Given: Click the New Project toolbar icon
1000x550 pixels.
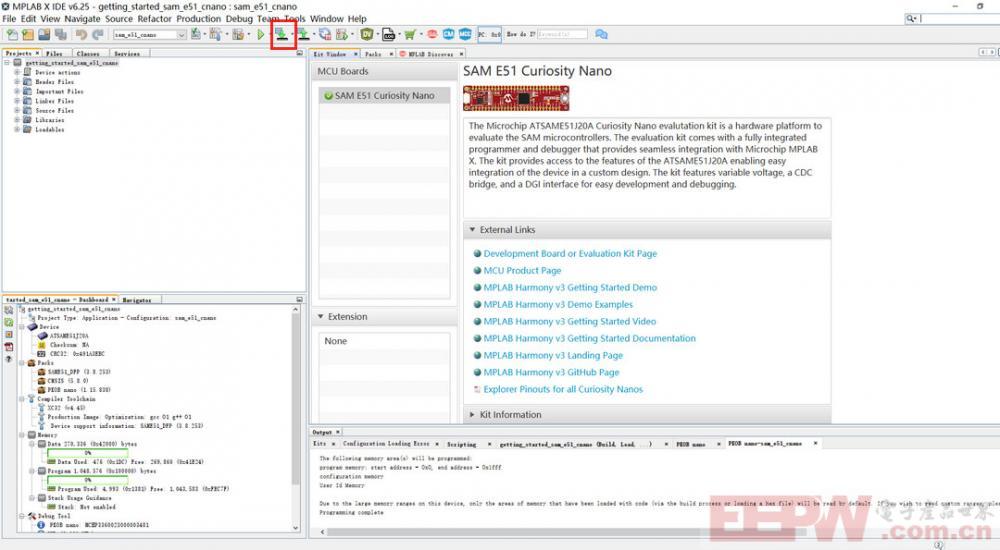Looking at the screenshot, I should coord(27,34).
